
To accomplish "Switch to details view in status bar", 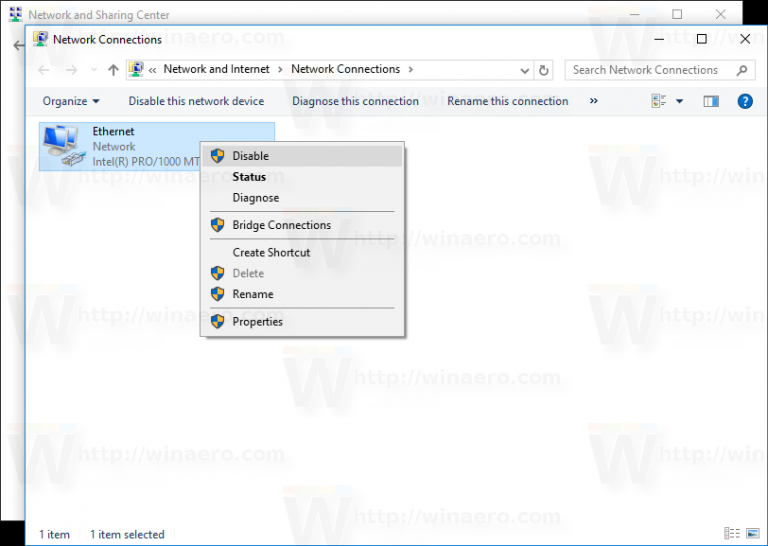I will (732, 533).
